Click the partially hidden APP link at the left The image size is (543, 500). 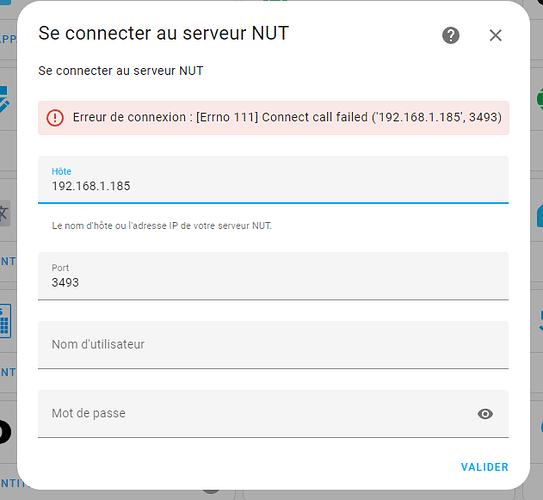[x=8, y=39]
